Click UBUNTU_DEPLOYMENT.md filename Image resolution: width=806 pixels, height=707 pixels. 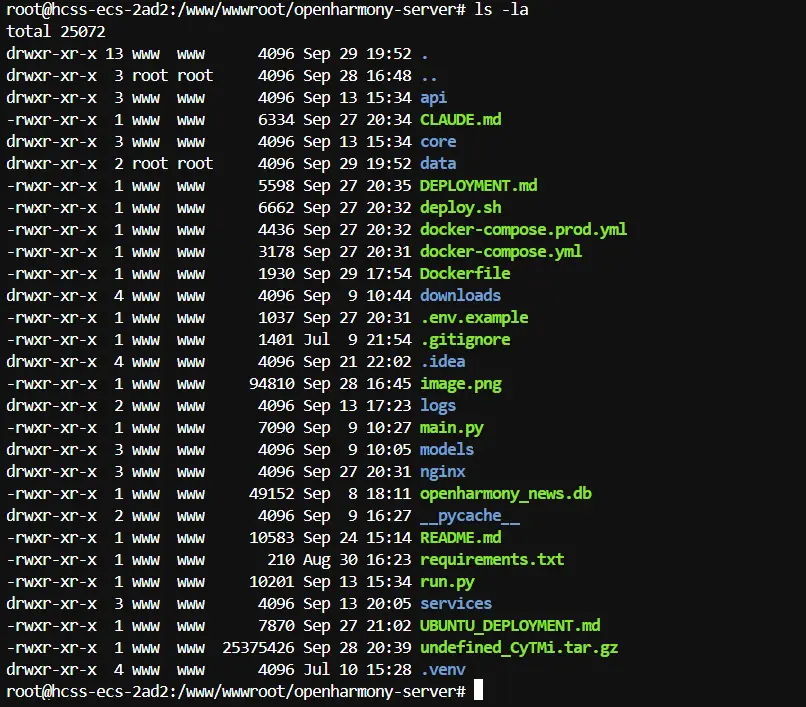(510, 625)
